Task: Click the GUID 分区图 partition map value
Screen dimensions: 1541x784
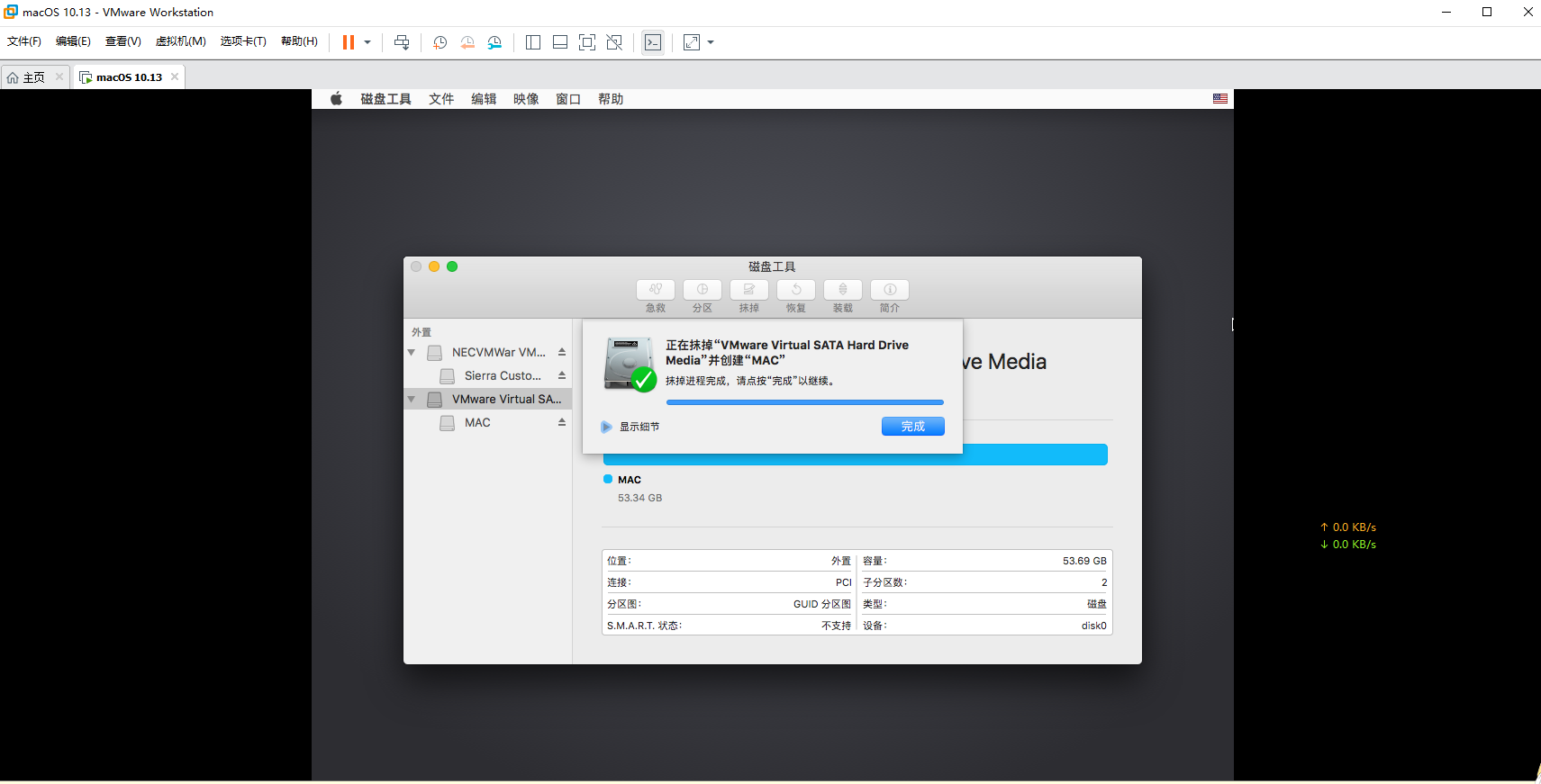Action: [821, 604]
